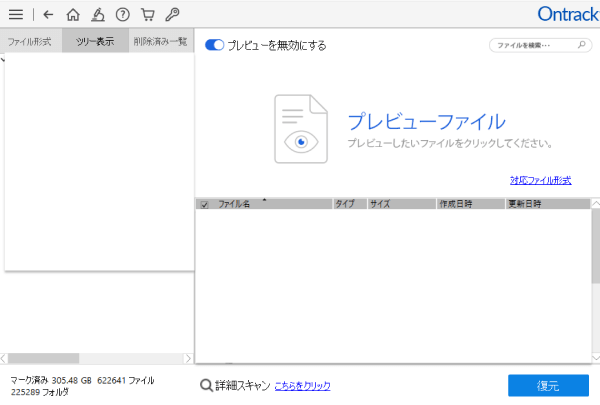Click the shopping cart icon
This screenshot has height=405, width=600.
[147, 15]
